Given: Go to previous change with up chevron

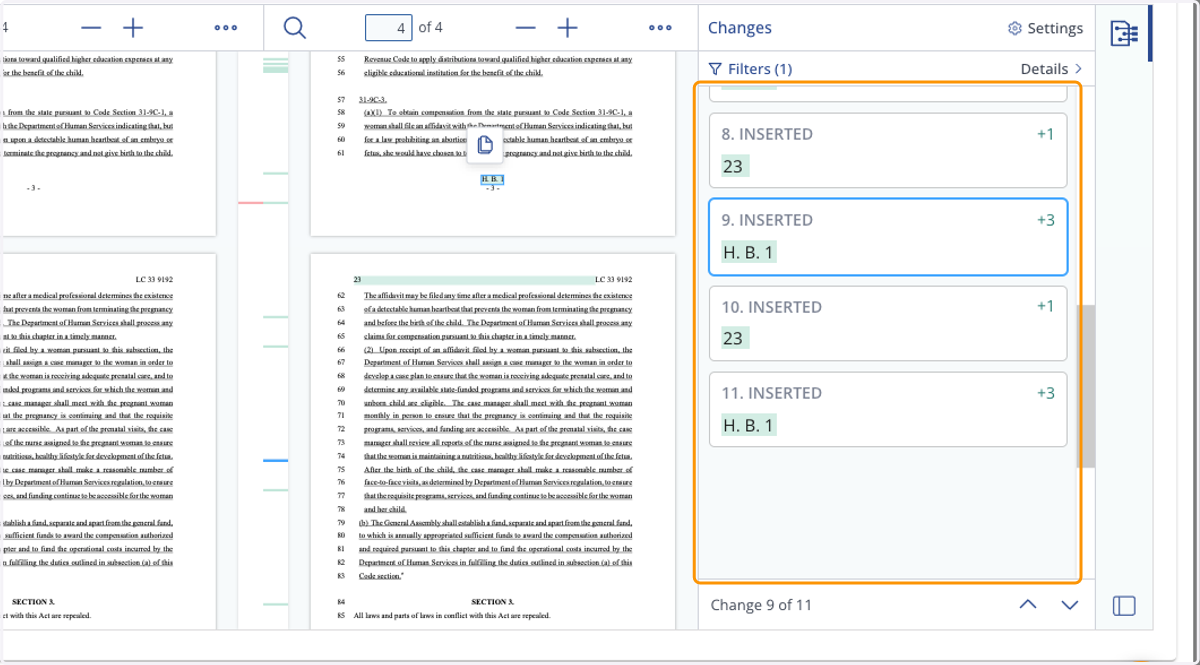Looking at the screenshot, I should [1028, 605].
